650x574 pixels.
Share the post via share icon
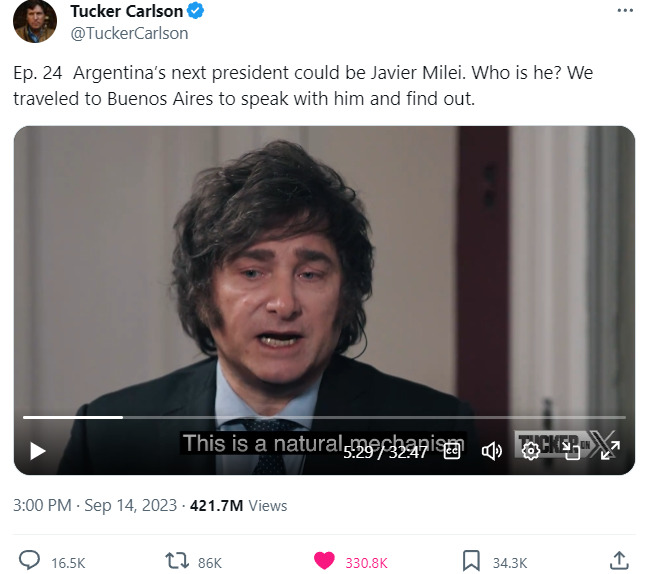(618, 561)
